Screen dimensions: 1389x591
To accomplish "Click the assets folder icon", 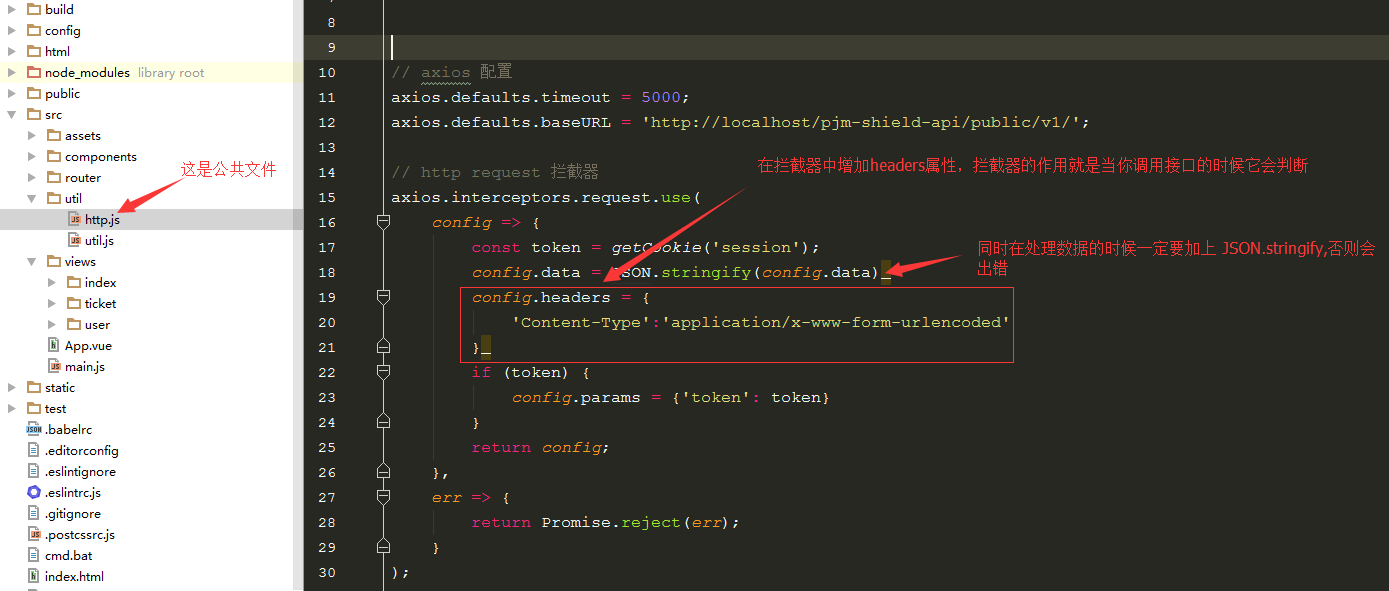I will pos(53,135).
